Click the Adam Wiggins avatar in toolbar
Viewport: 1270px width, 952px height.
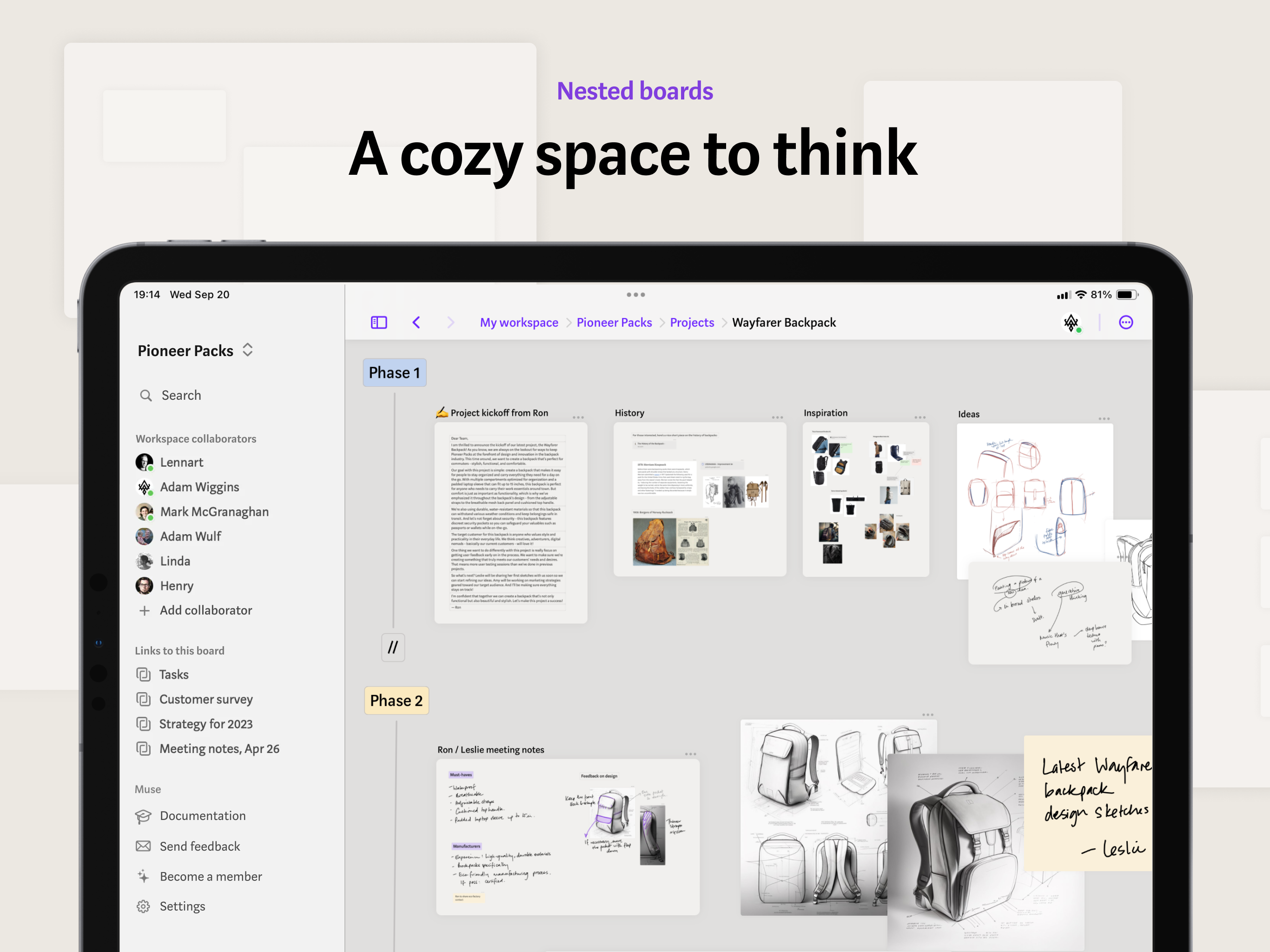click(1071, 323)
